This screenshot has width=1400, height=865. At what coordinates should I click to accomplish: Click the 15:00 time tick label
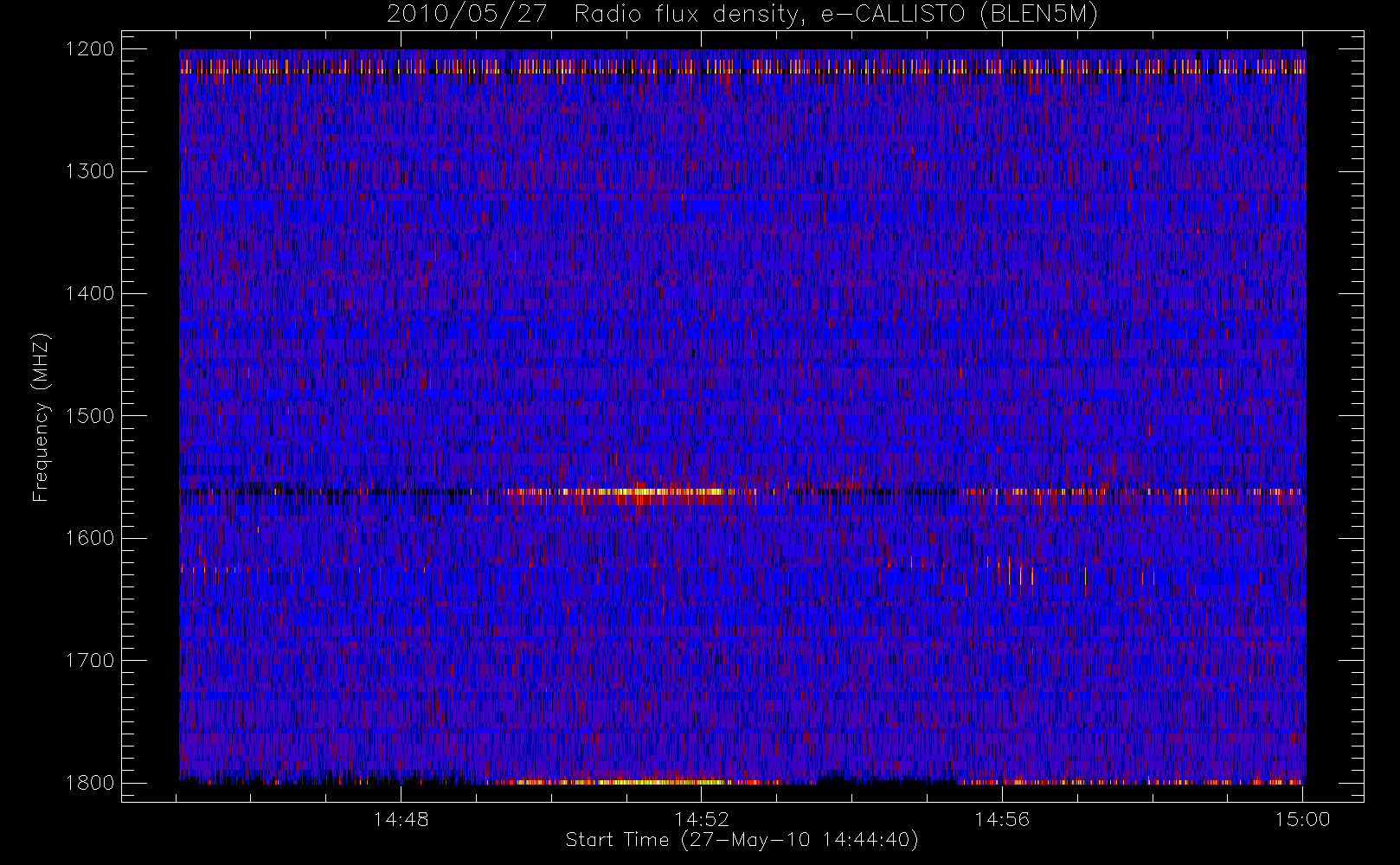coord(1302,819)
